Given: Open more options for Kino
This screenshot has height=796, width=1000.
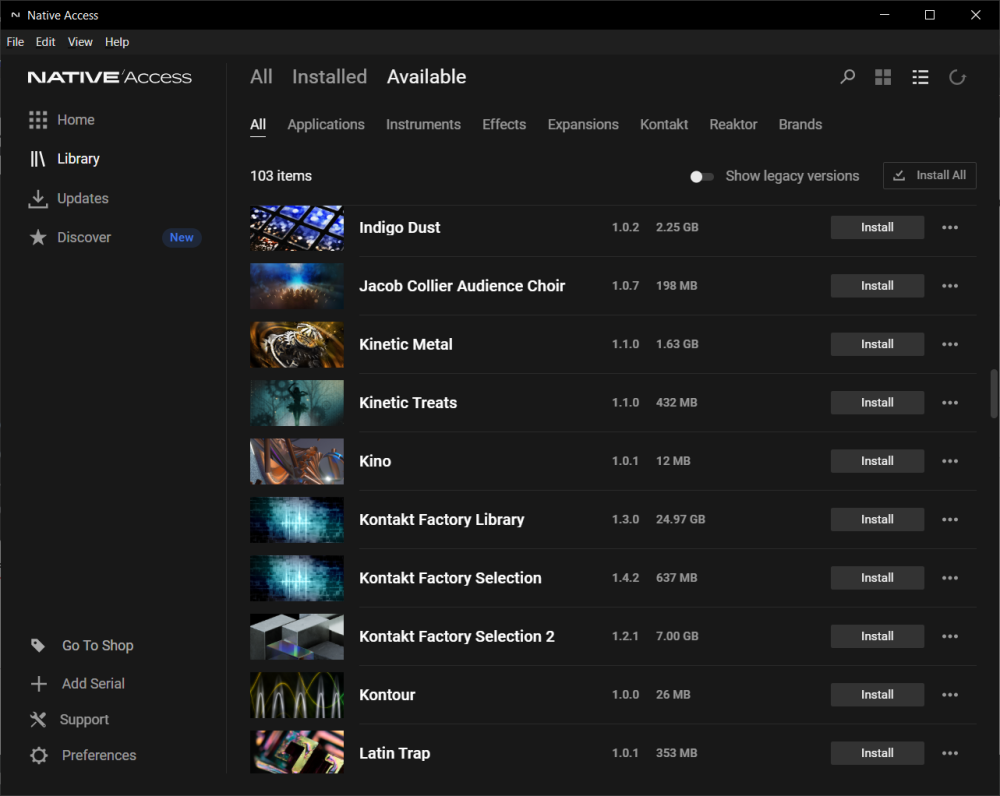Looking at the screenshot, I should point(950,461).
